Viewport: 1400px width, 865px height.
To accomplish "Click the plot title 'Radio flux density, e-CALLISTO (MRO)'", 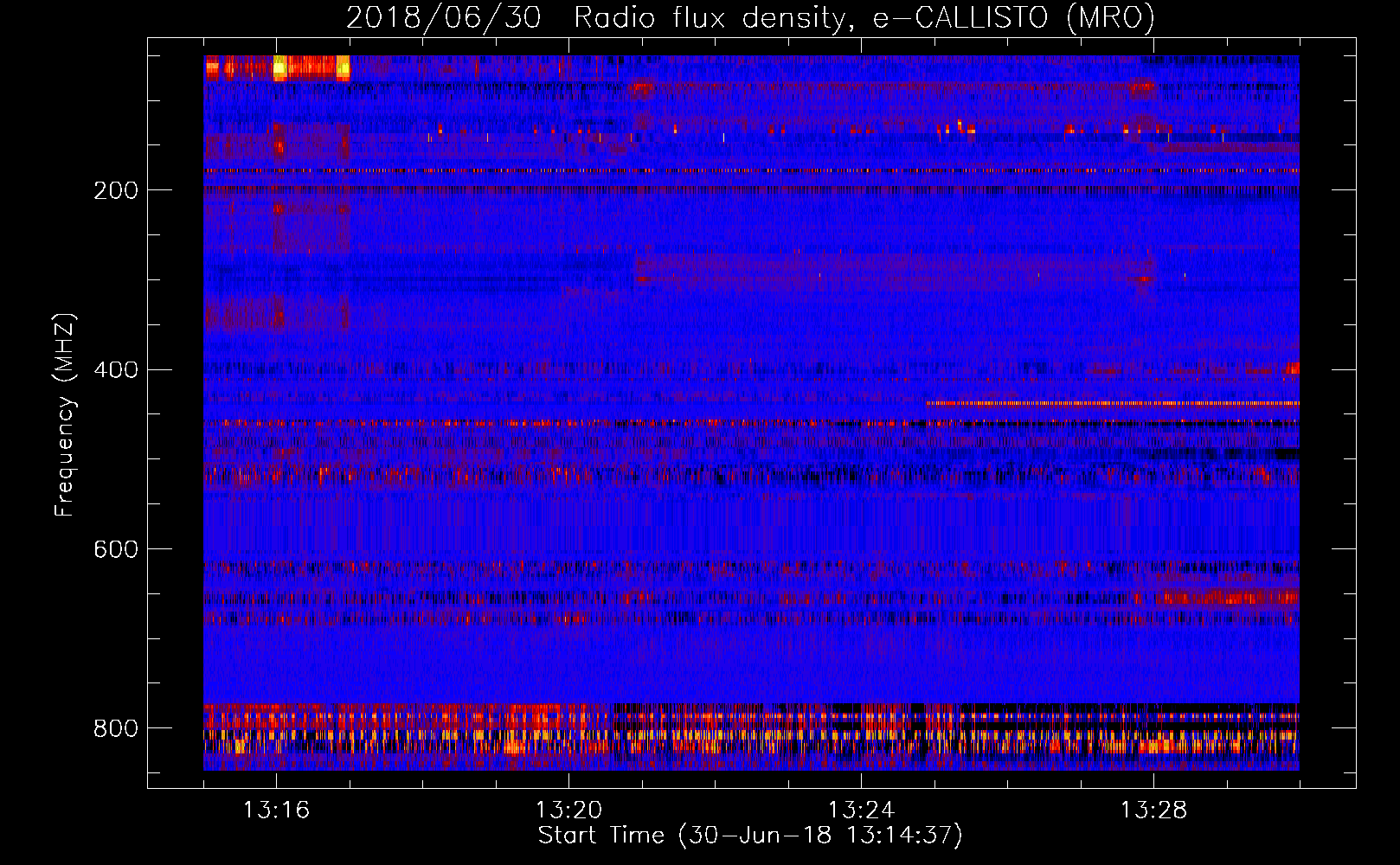I will [864, 17].
